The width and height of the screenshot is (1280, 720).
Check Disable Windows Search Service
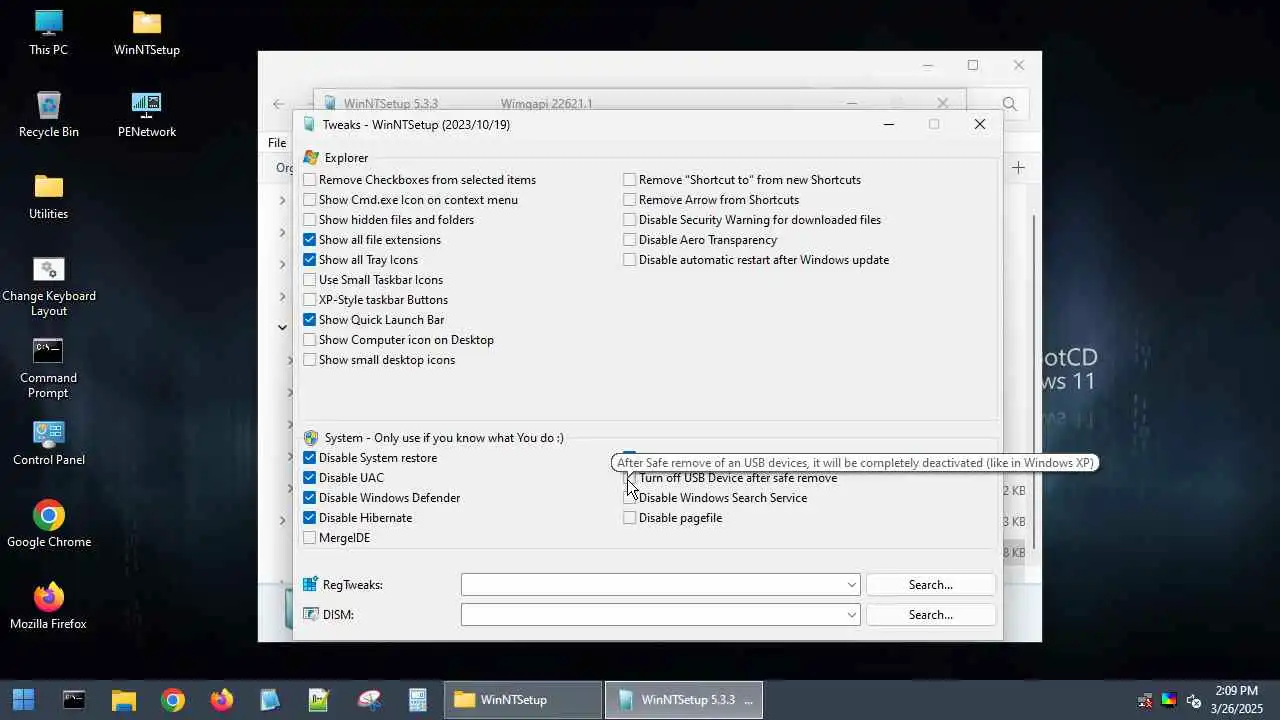point(630,498)
